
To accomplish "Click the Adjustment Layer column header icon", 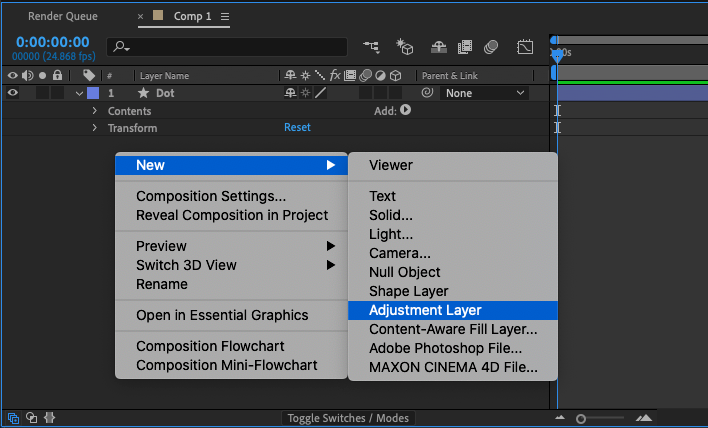I will [381, 75].
